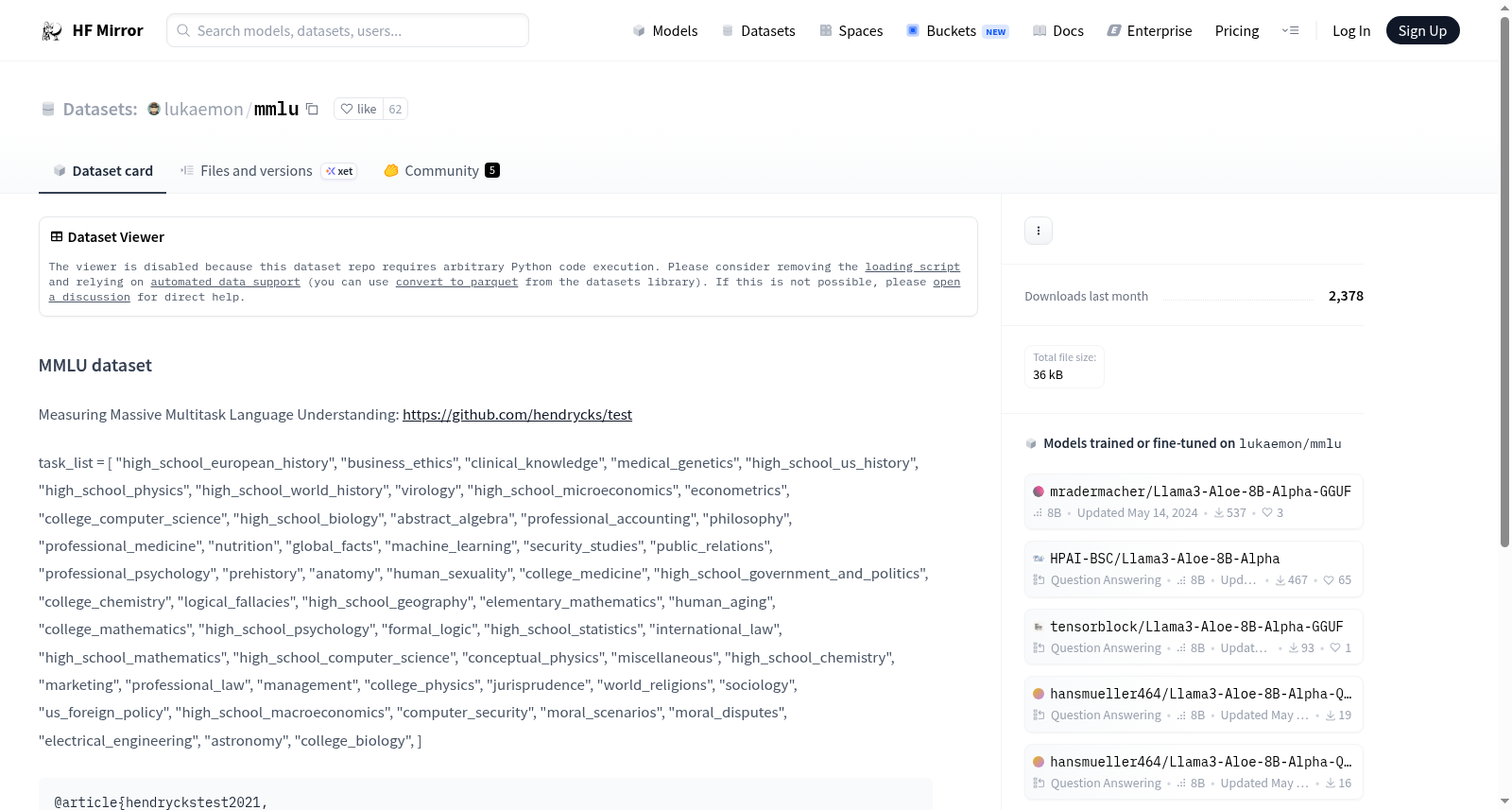Click the xet badge
1512x810 pixels.
click(x=339, y=171)
